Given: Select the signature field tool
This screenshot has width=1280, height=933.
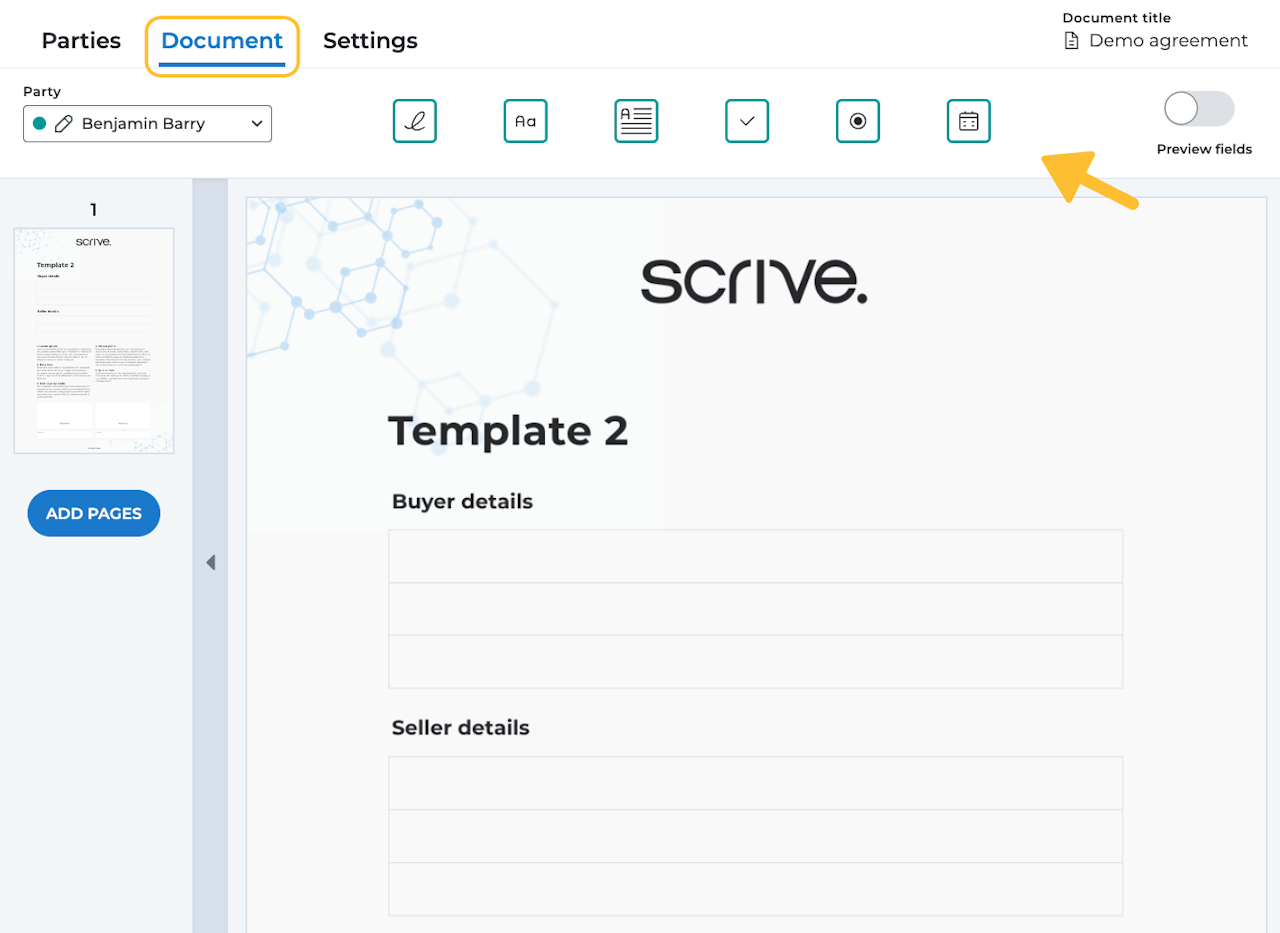Looking at the screenshot, I should tap(415, 121).
